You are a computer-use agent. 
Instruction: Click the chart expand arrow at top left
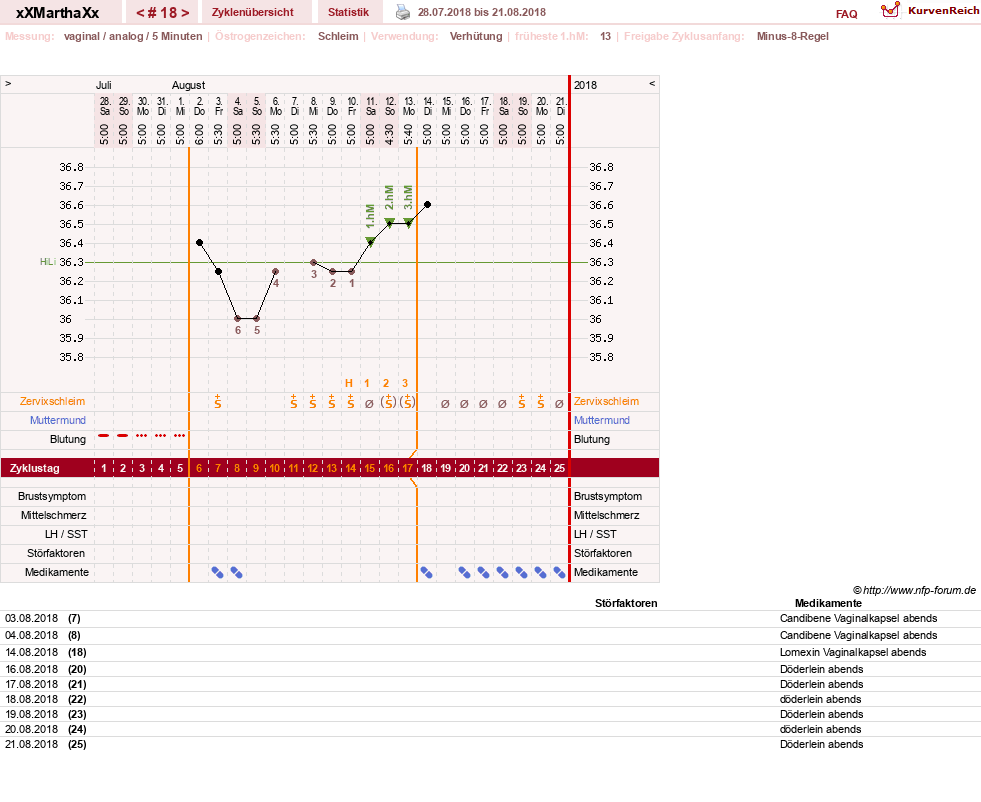click(8, 83)
